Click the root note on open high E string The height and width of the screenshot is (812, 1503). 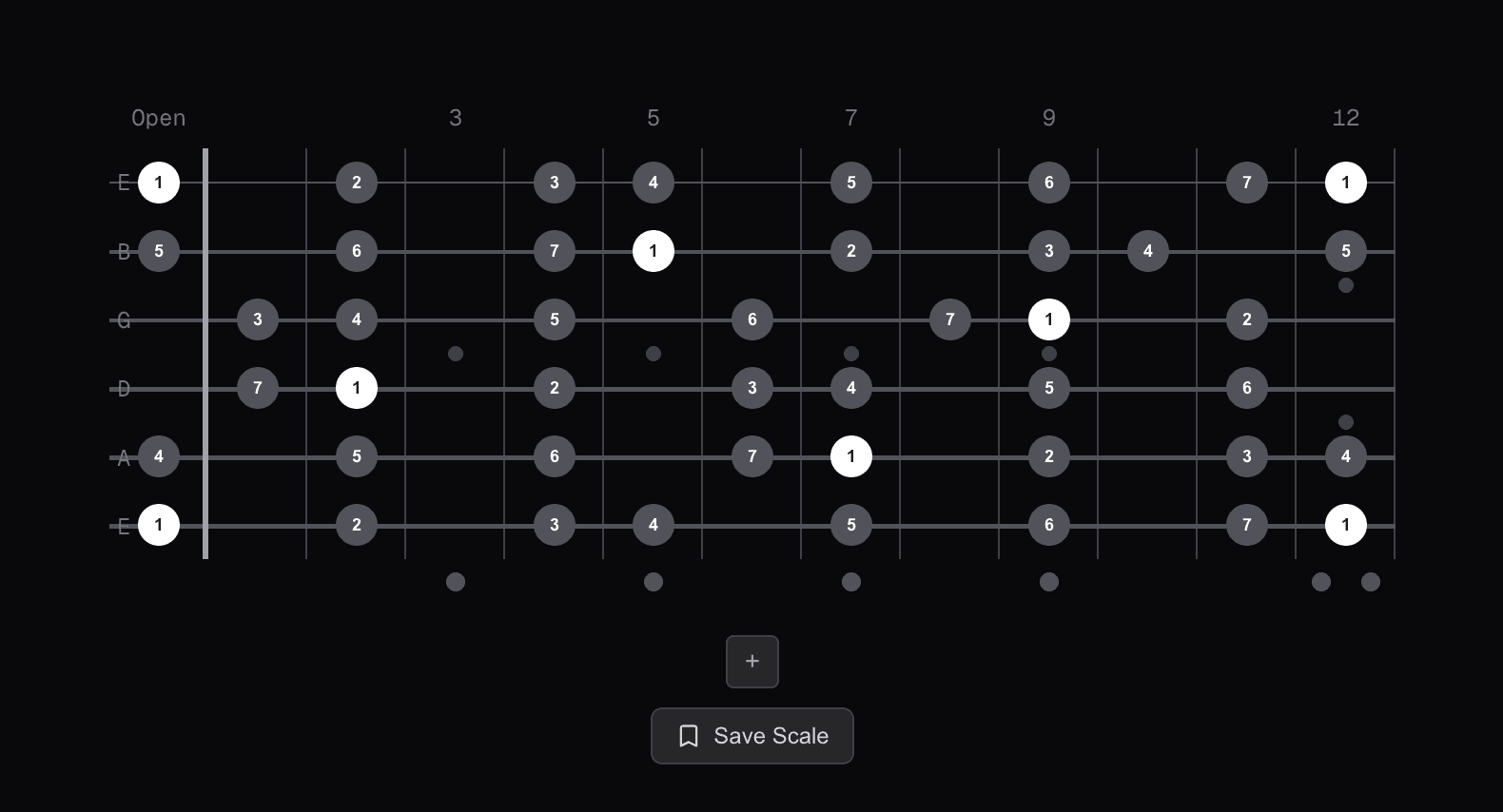point(159,183)
